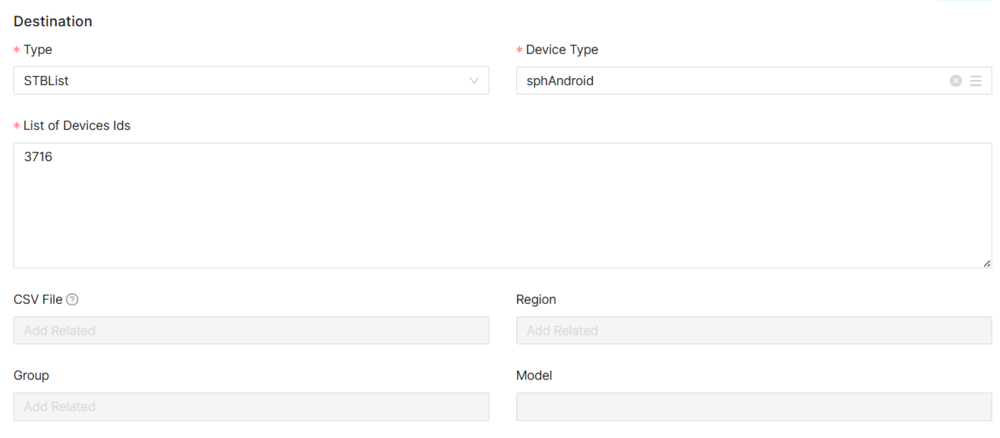
Task: Open the Device Type list icon
Action: pos(975,81)
